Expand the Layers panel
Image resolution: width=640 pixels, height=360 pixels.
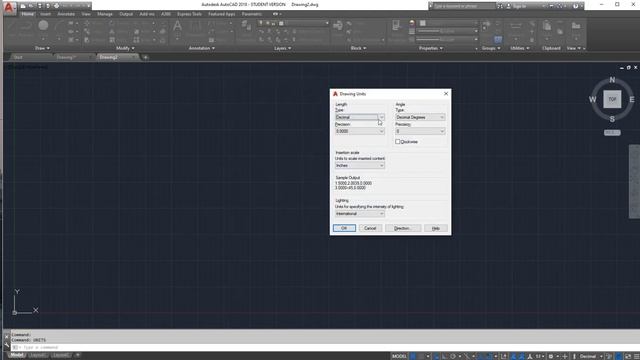point(282,48)
